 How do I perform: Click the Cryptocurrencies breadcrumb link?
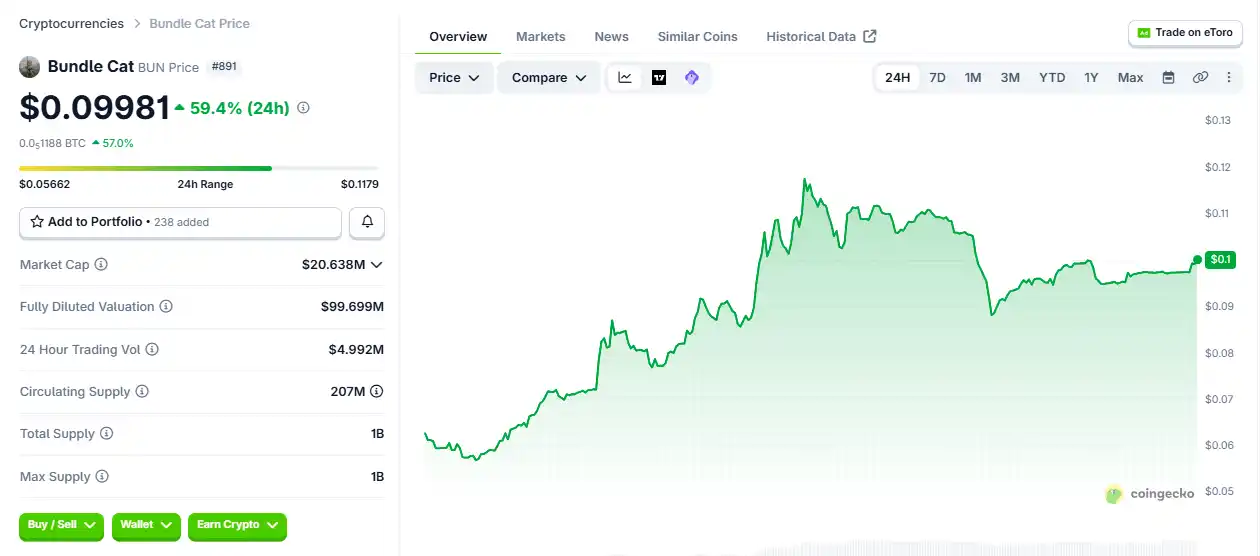point(72,23)
